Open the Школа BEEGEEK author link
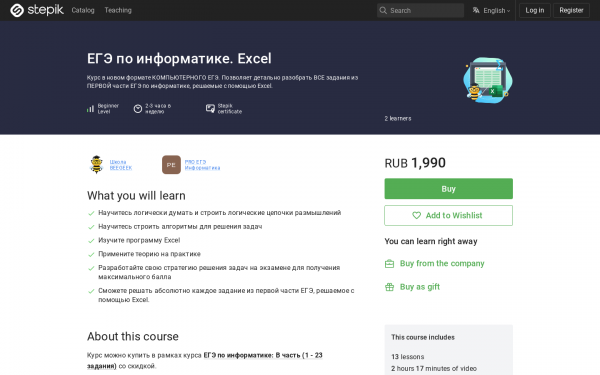The width and height of the screenshot is (600, 375). pos(121,165)
